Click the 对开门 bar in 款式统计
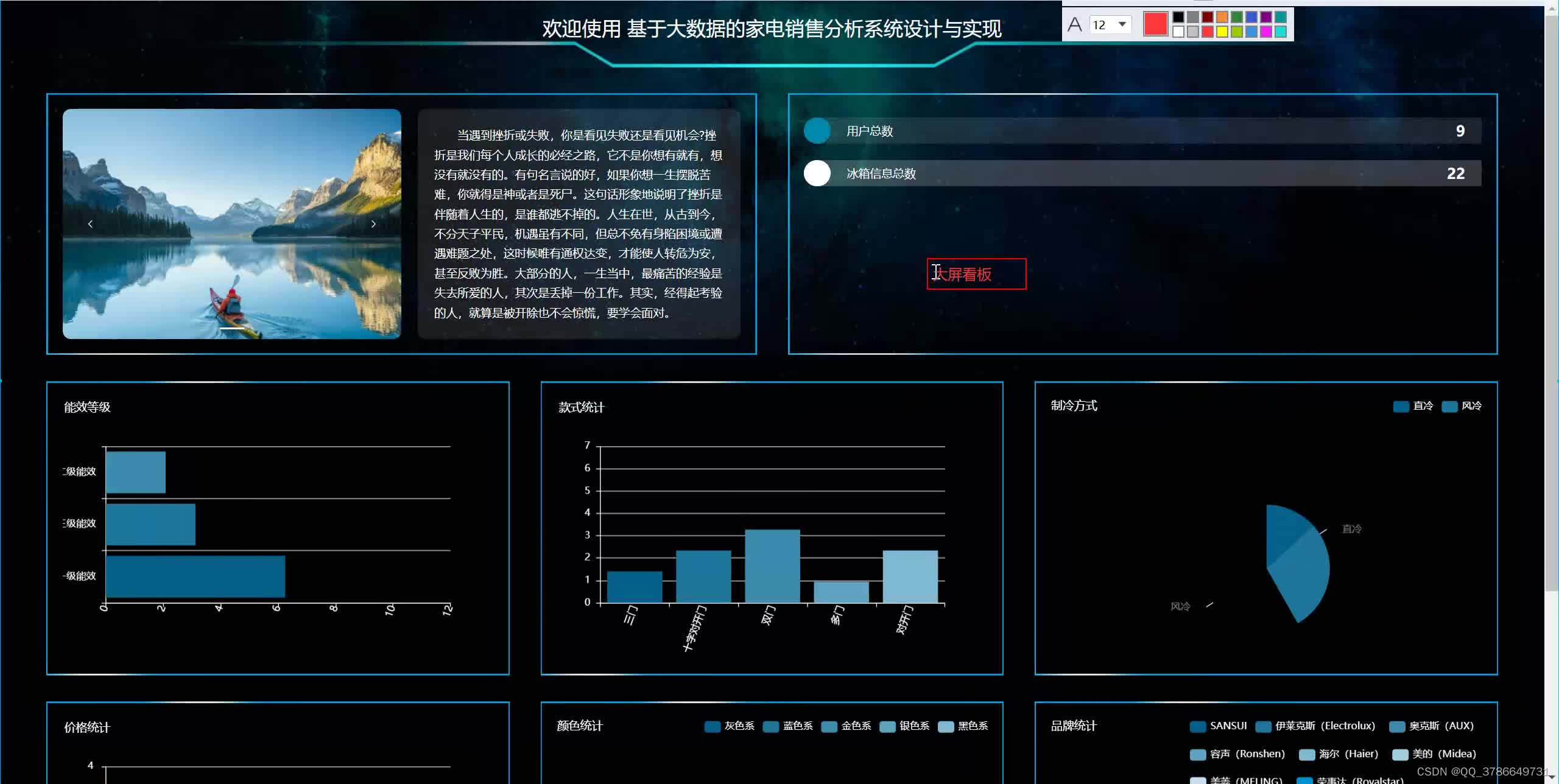1559x784 pixels. pyautogui.click(x=910, y=576)
